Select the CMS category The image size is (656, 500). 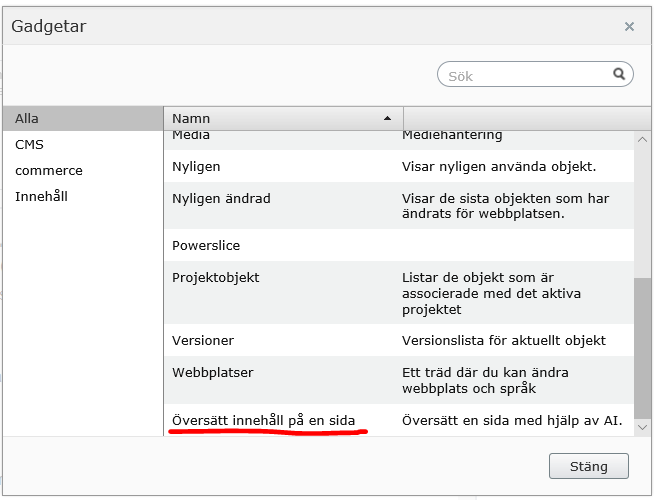29,144
